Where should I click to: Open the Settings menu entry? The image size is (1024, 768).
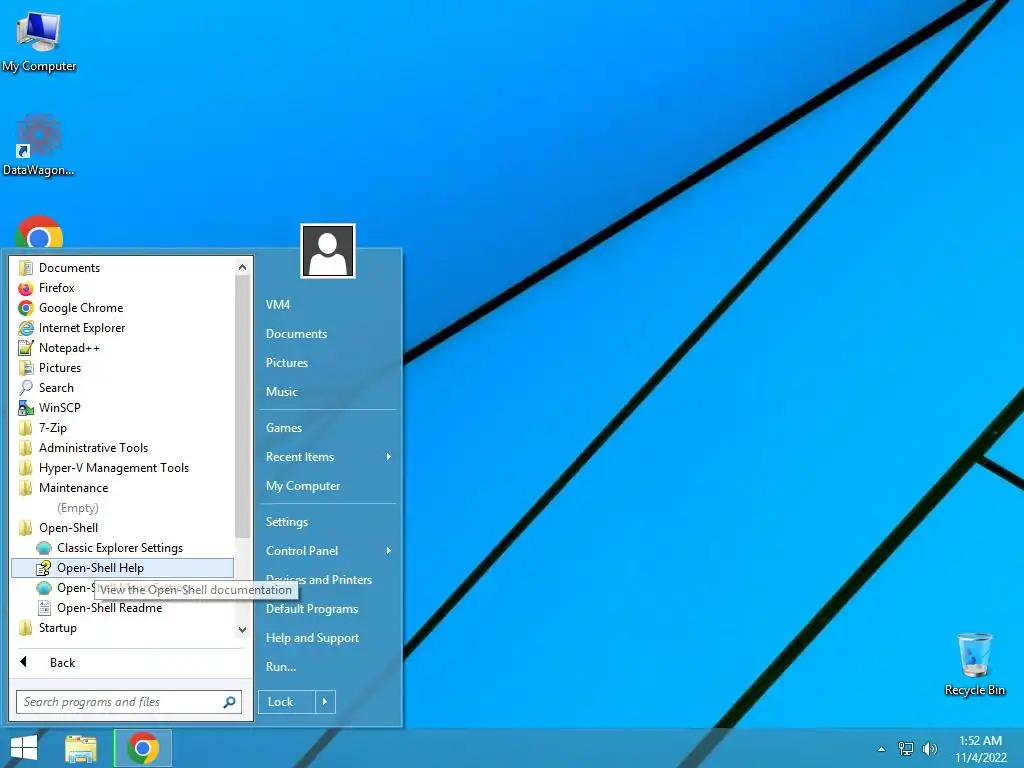328,522
